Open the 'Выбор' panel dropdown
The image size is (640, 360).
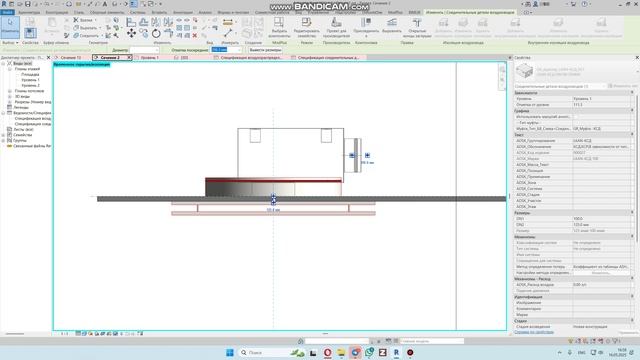10,42
